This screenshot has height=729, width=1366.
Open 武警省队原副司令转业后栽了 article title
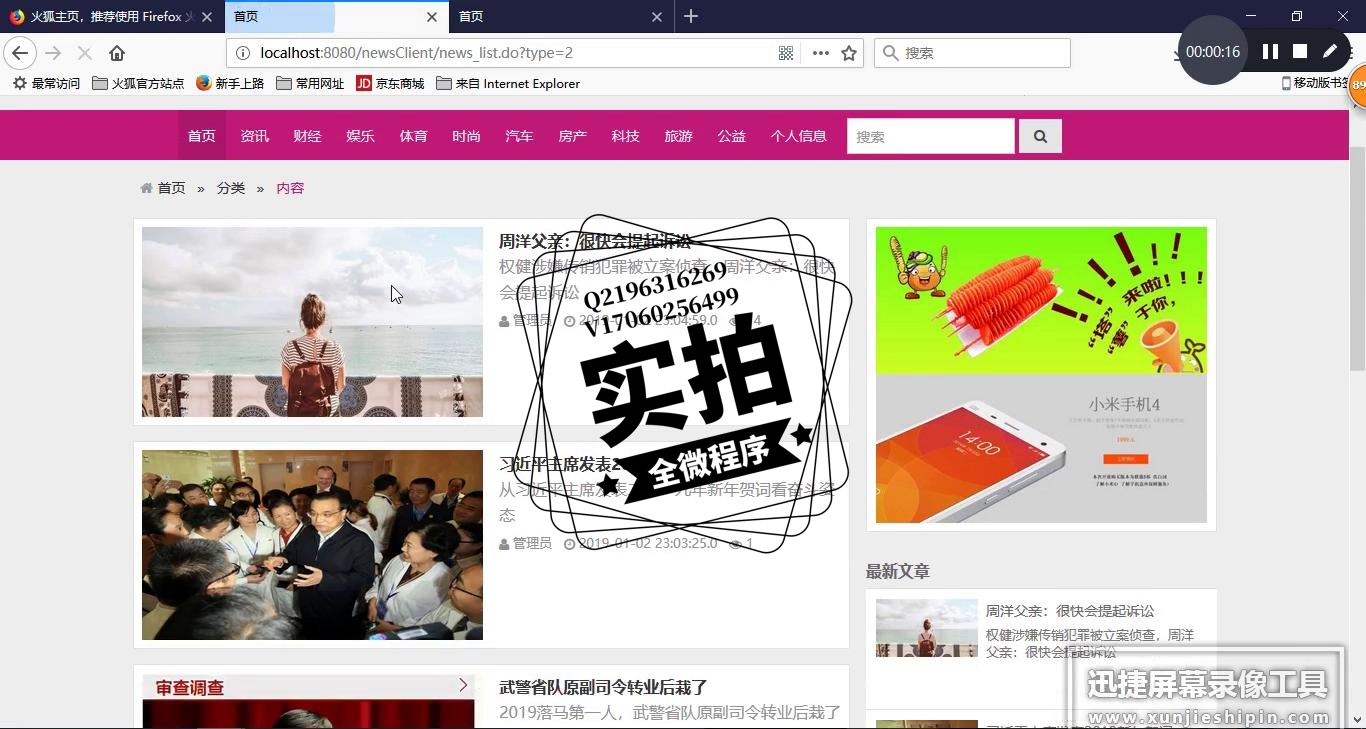pos(603,687)
